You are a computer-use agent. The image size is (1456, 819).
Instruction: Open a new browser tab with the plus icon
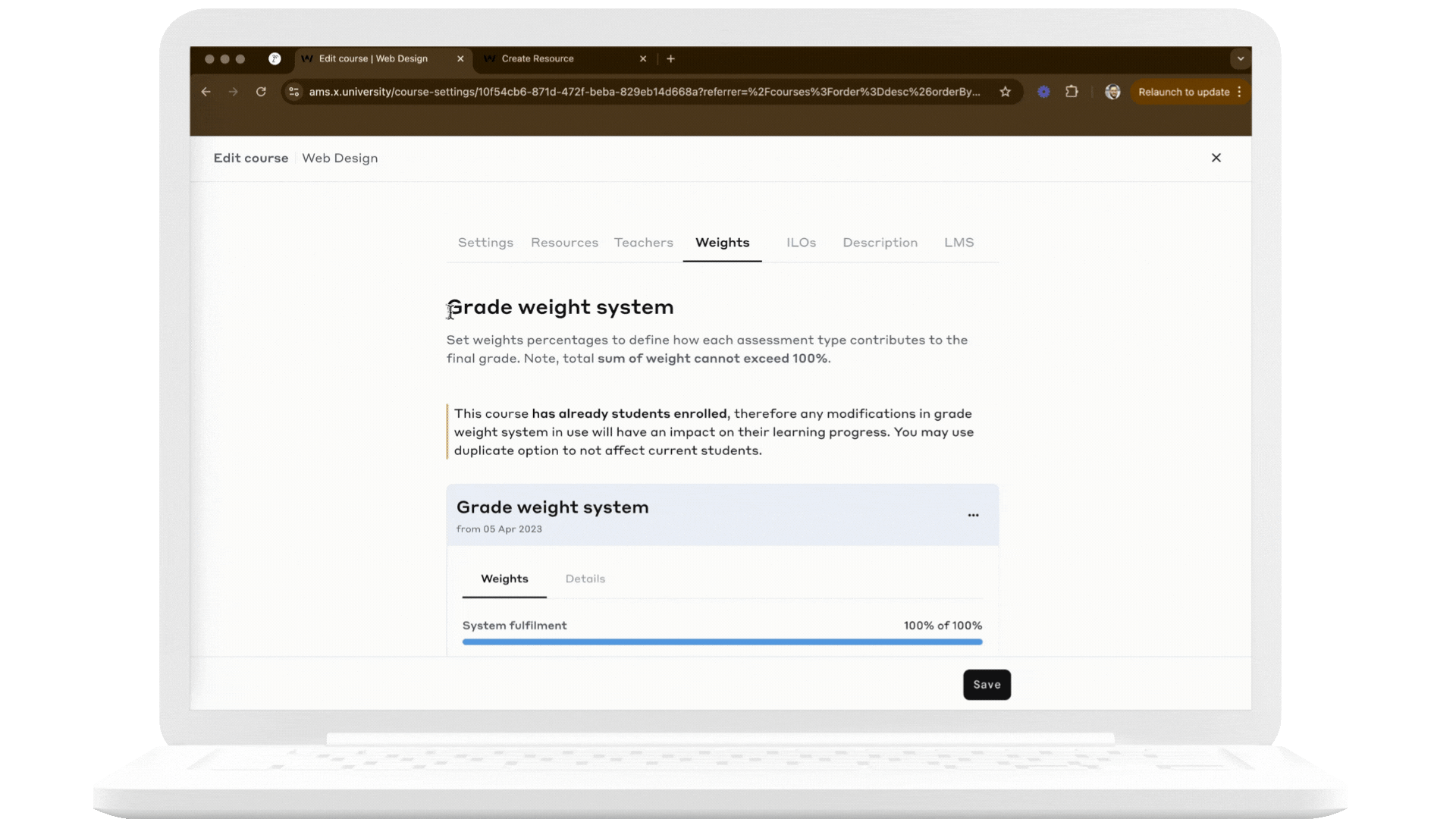[x=670, y=58]
